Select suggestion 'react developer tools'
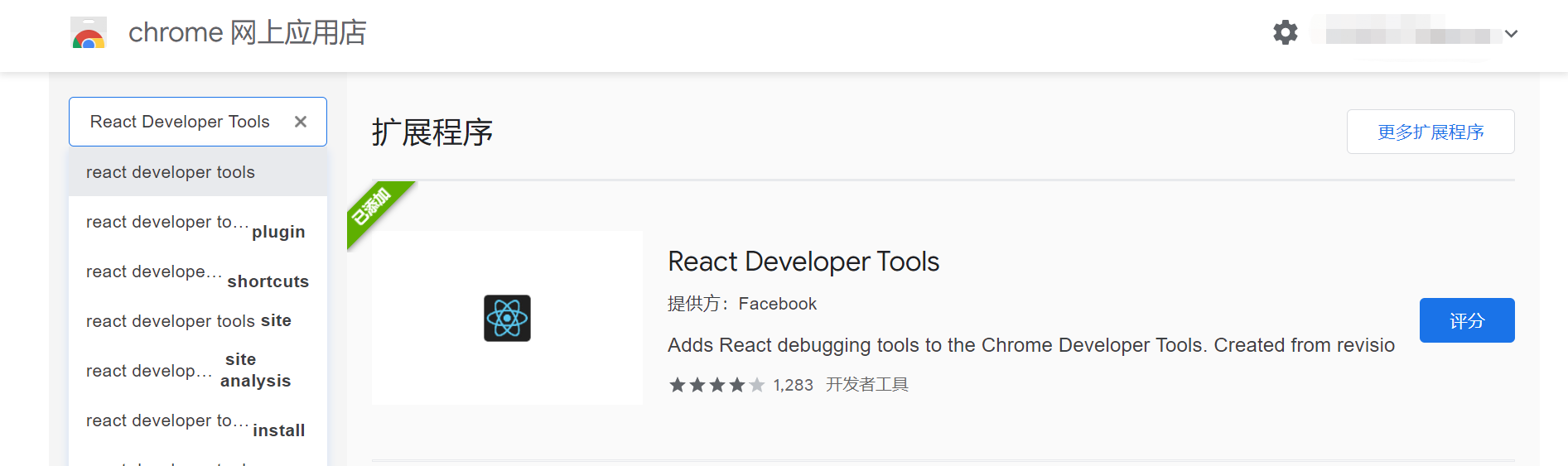 pos(198,172)
